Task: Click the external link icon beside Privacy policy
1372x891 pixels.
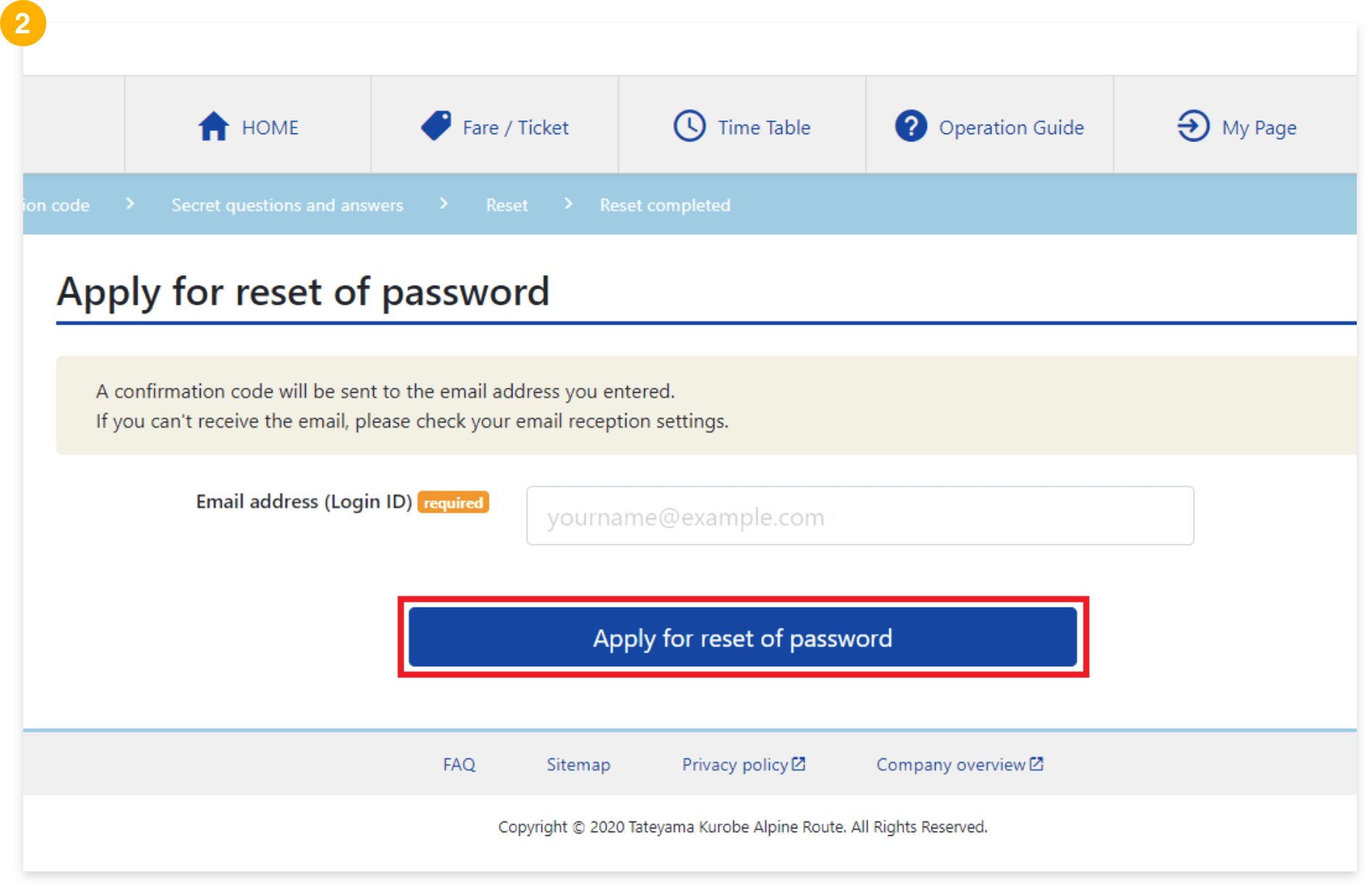Action: coord(799,763)
